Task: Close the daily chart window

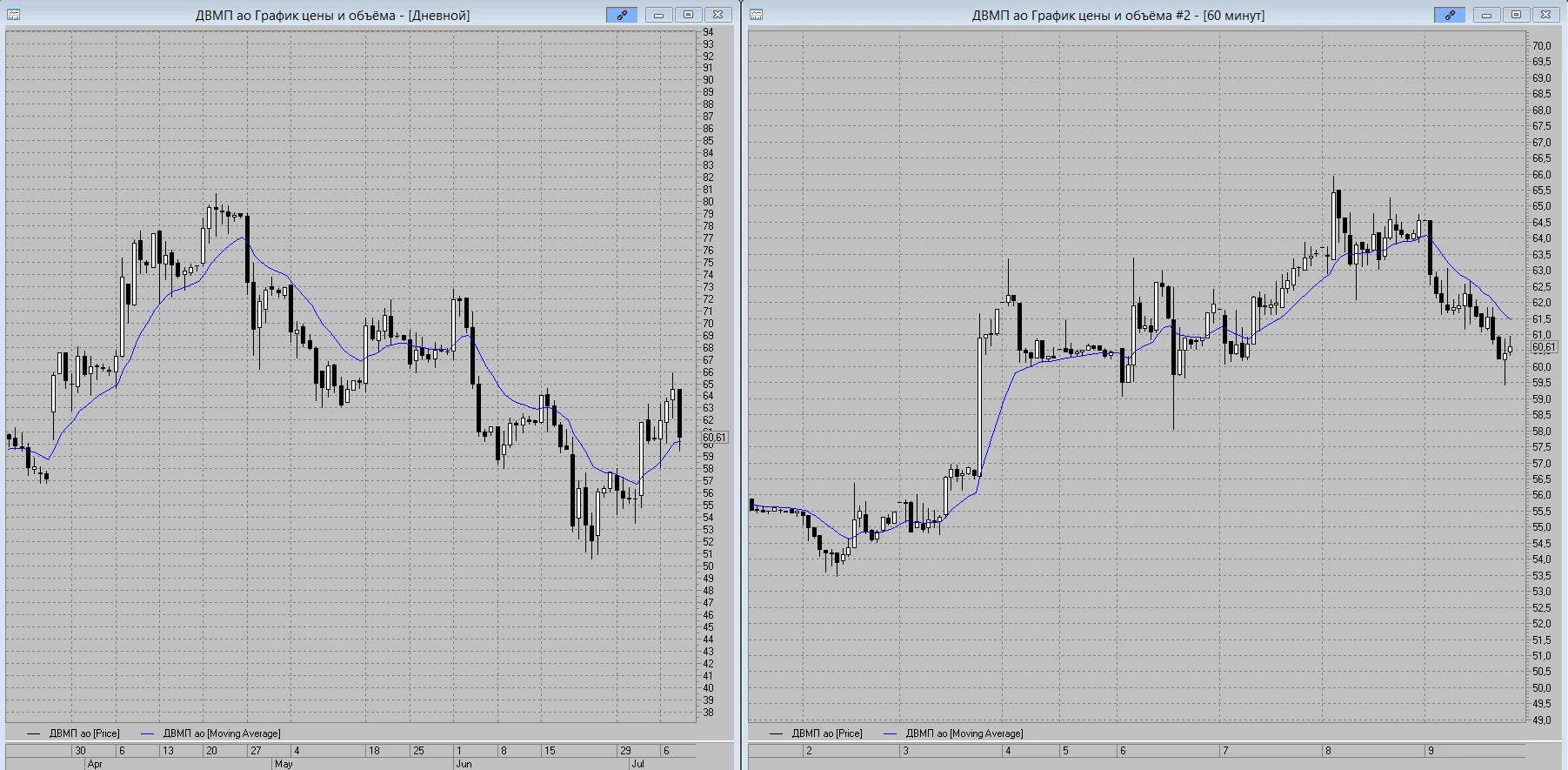Action: [x=717, y=15]
